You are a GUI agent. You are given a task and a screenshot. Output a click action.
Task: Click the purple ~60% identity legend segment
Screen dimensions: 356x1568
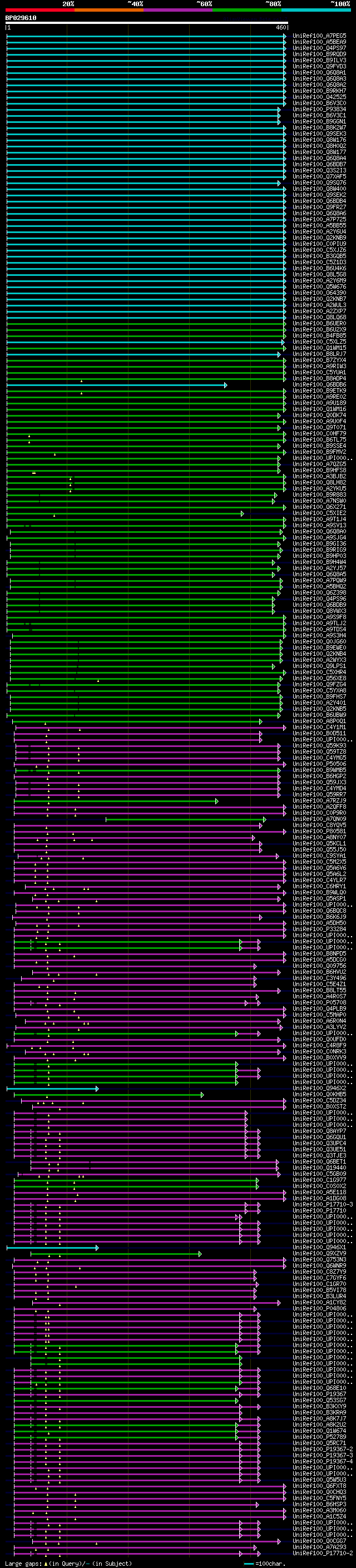click(177, 10)
